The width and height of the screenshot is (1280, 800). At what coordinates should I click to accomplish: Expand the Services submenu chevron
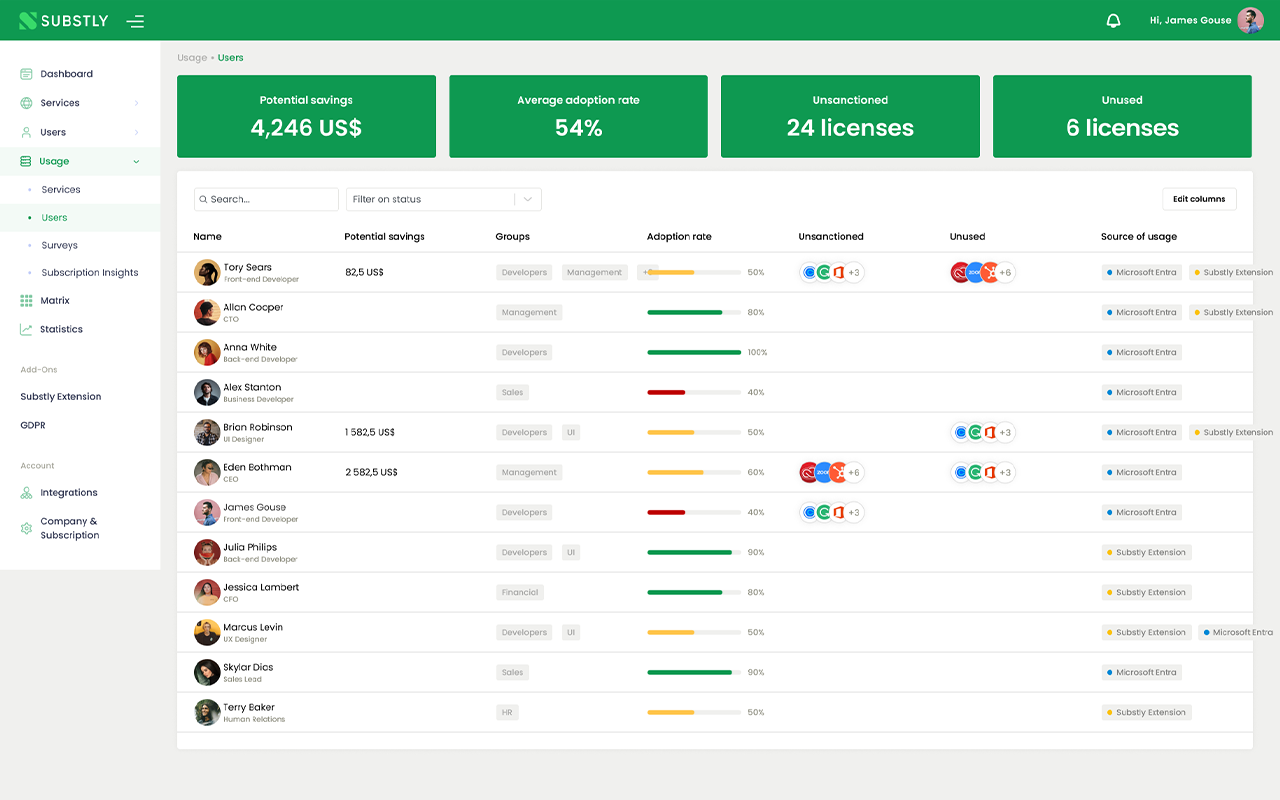coord(136,103)
